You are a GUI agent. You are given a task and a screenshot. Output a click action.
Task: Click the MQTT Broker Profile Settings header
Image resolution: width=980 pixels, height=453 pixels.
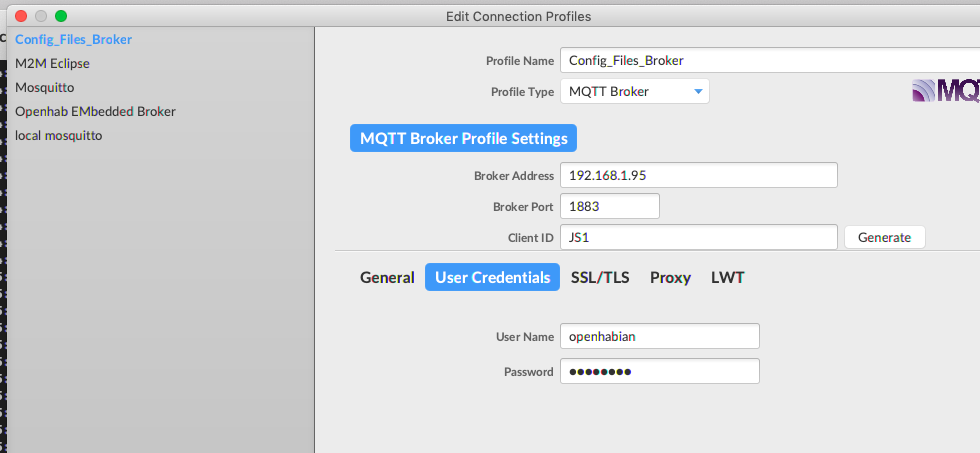(463, 138)
